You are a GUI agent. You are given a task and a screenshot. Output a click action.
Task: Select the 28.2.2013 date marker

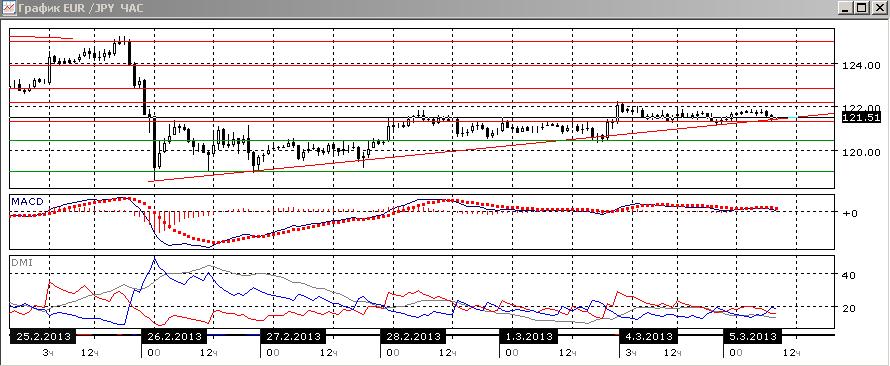(413, 336)
